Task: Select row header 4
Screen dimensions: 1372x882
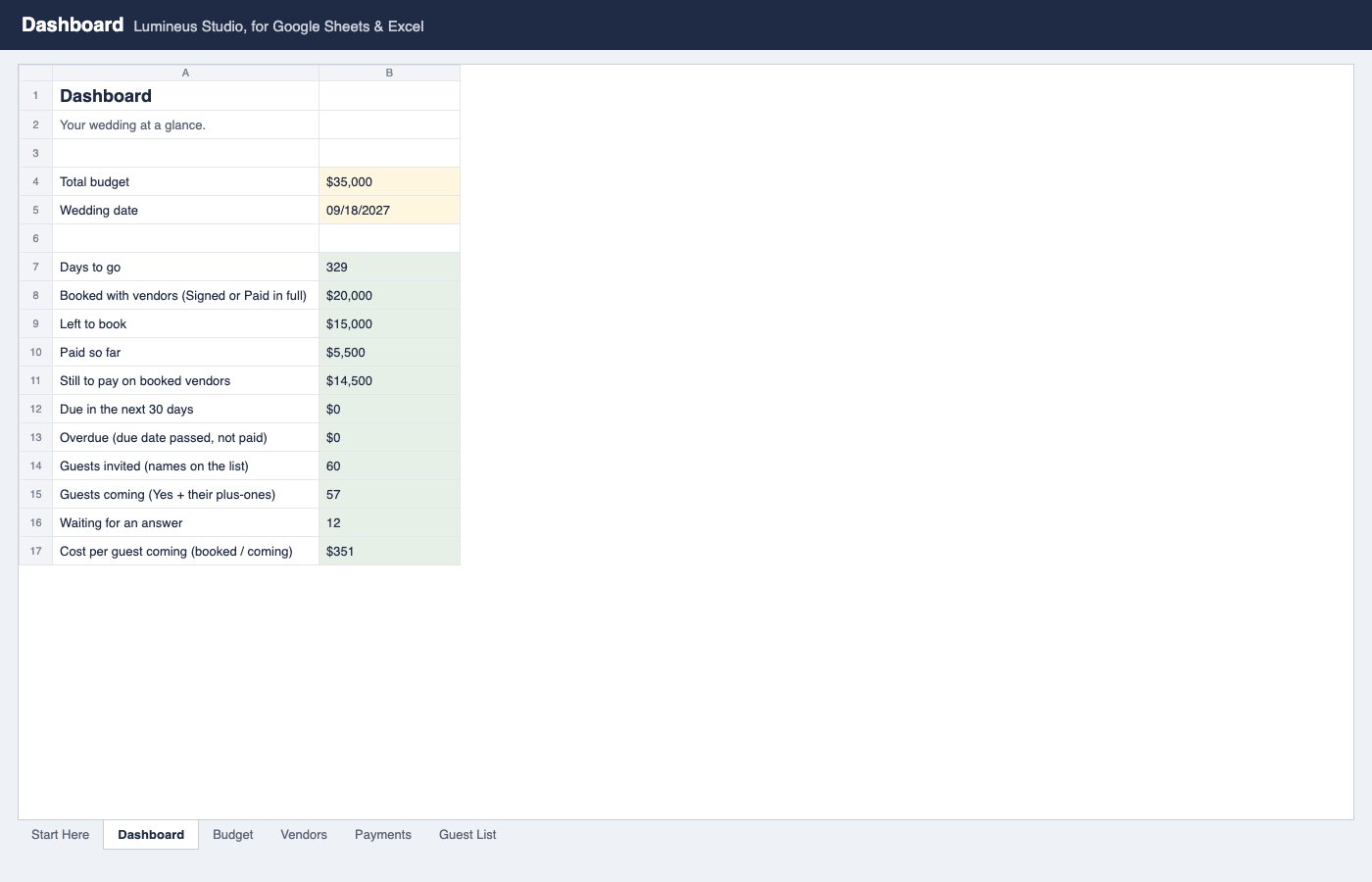Action: click(35, 181)
